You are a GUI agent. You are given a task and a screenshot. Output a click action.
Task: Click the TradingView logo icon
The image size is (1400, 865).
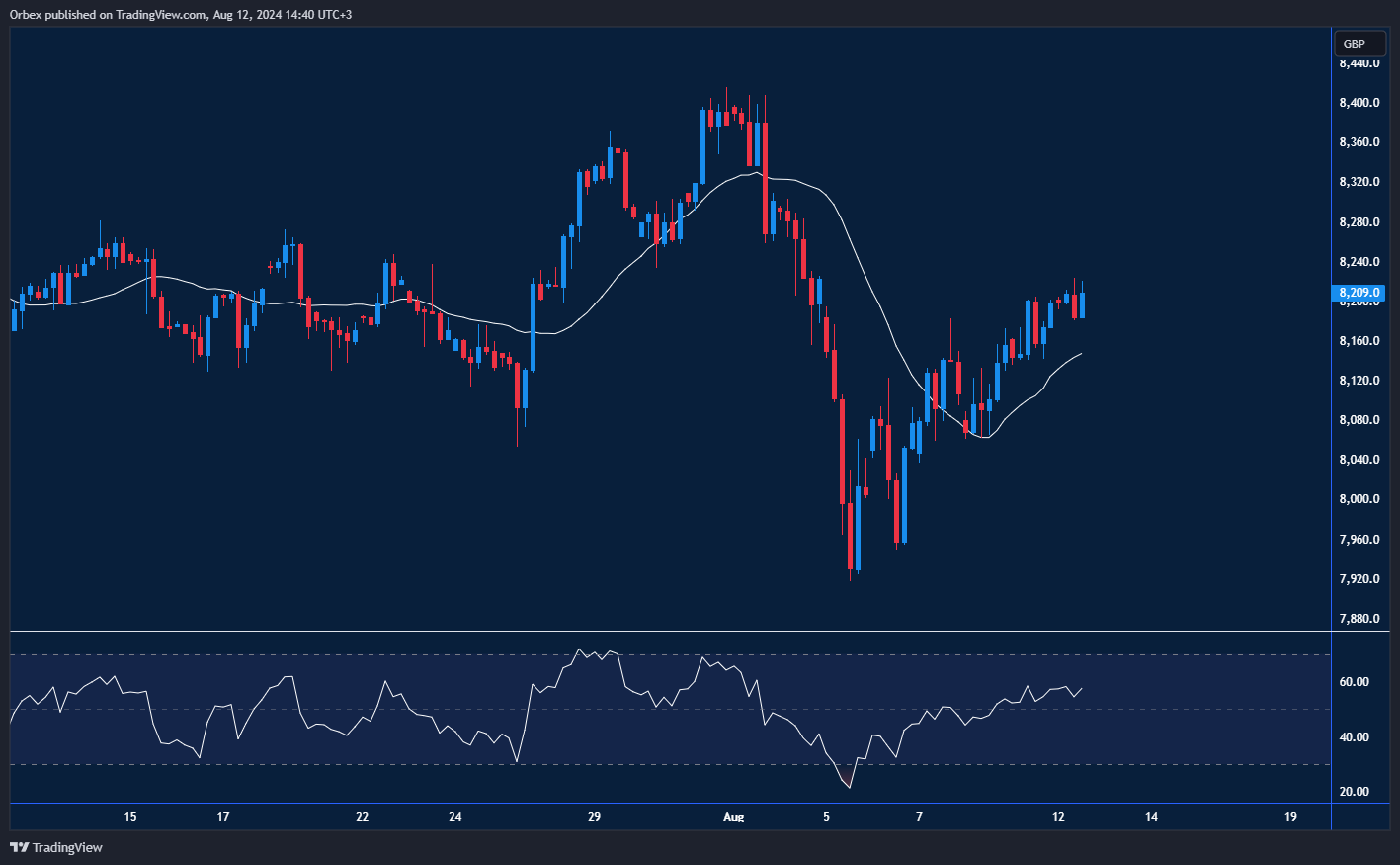click(19, 847)
